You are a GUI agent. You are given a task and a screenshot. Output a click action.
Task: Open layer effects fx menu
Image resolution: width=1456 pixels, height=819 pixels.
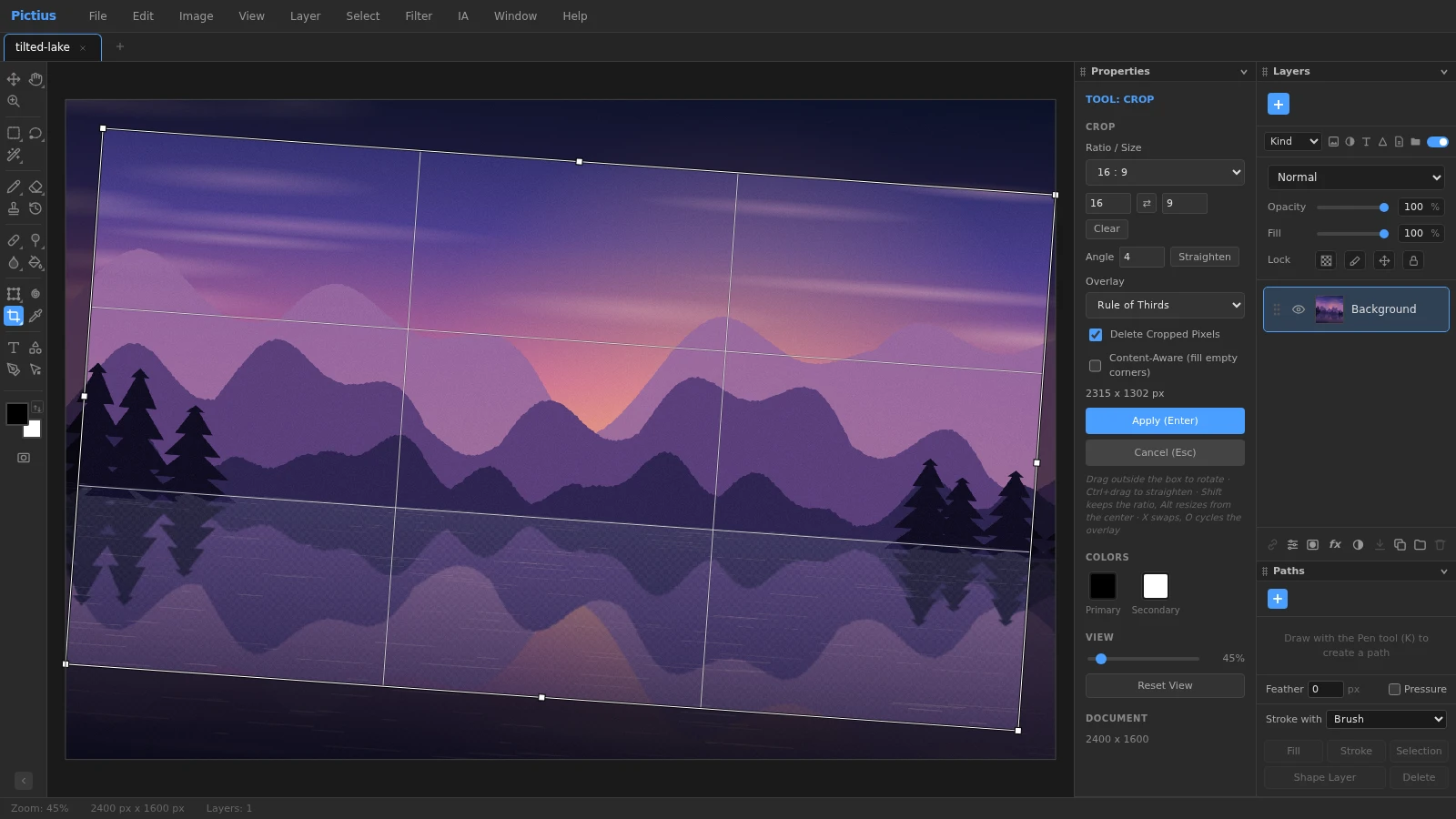pos(1335,544)
